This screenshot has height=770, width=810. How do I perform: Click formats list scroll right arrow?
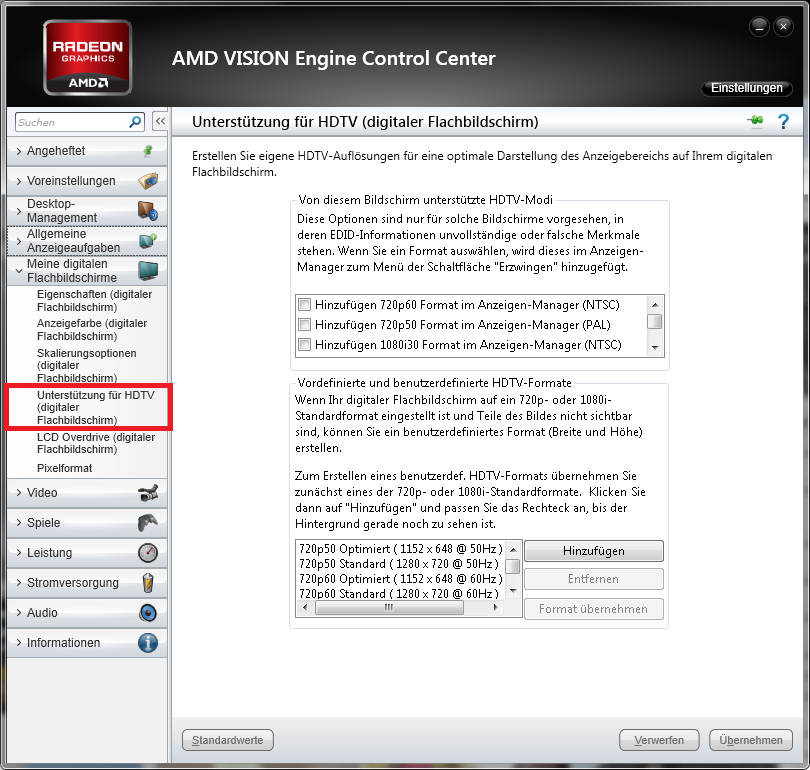[495, 608]
